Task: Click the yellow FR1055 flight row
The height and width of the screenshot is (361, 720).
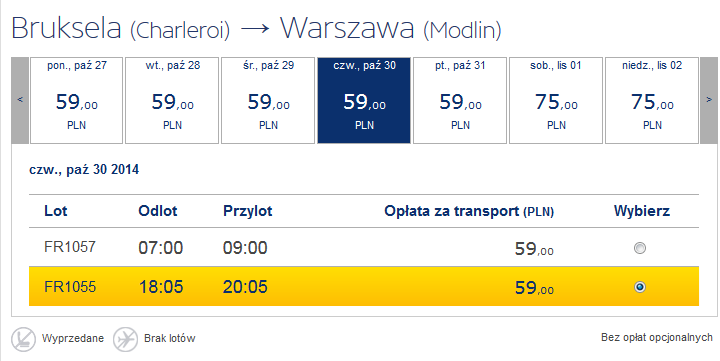Action: tap(364, 286)
